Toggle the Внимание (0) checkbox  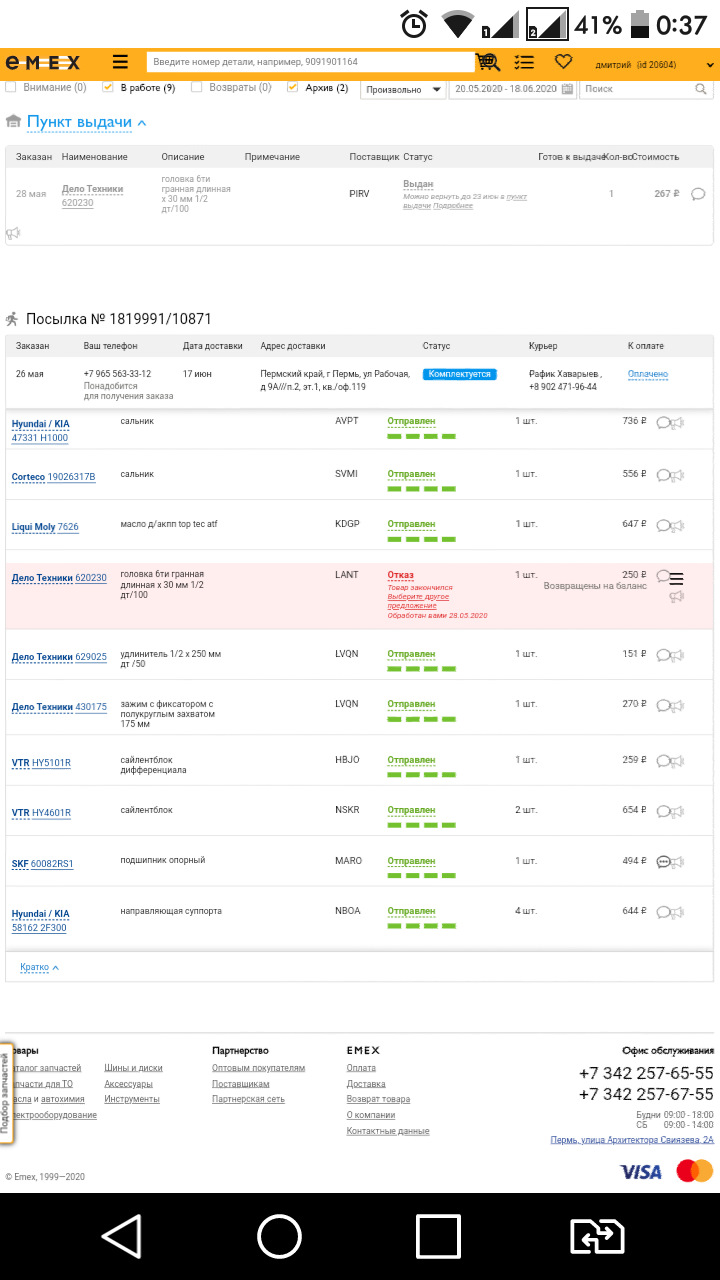[x=11, y=88]
